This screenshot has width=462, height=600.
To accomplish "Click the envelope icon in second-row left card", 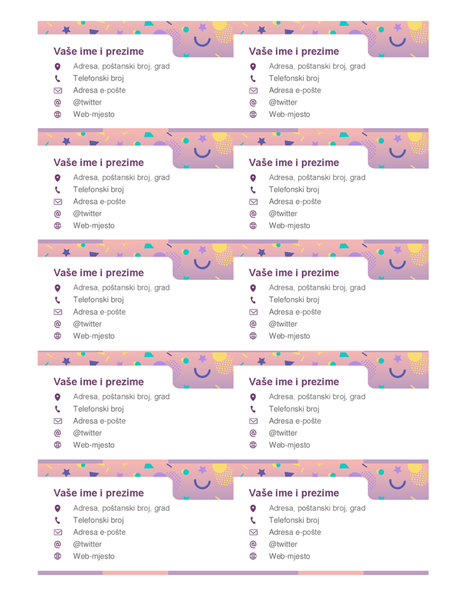I will pyautogui.click(x=58, y=202).
